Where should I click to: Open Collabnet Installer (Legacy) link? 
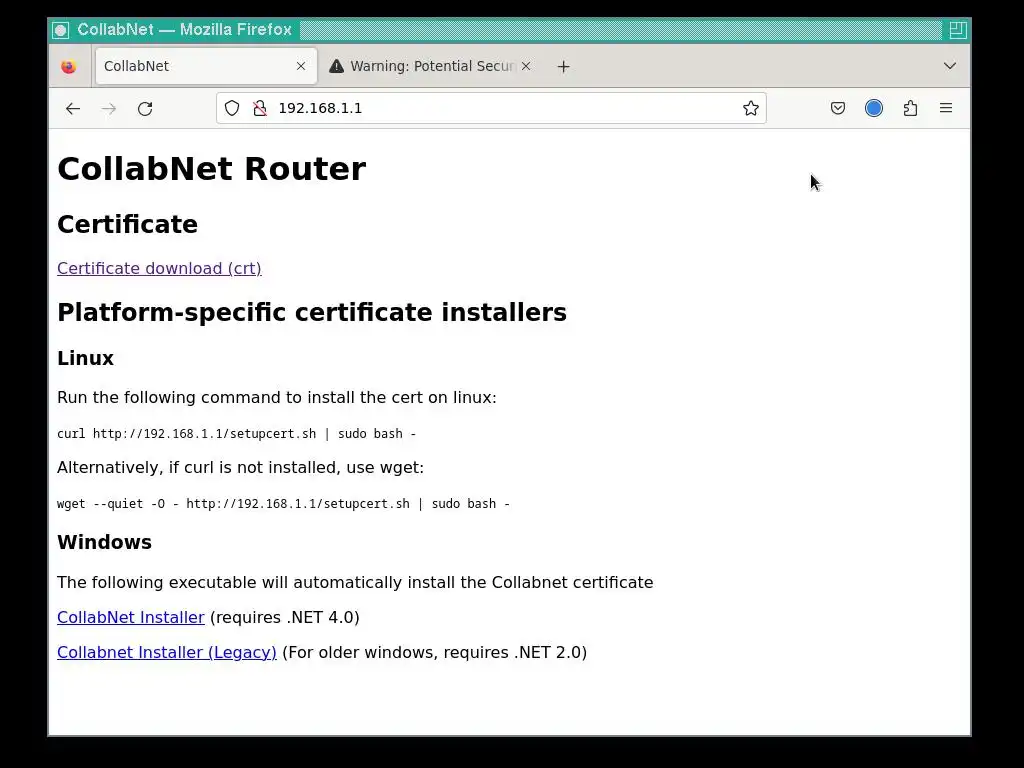pyautogui.click(x=167, y=652)
